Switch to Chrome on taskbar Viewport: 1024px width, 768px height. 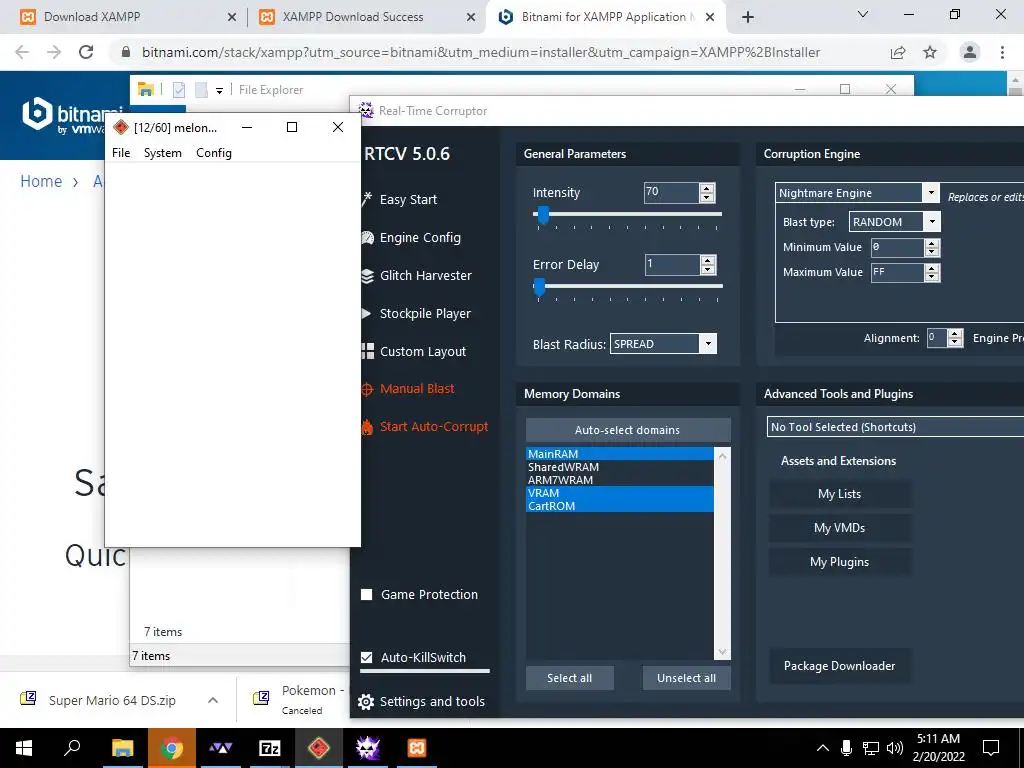pyautogui.click(x=171, y=748)
